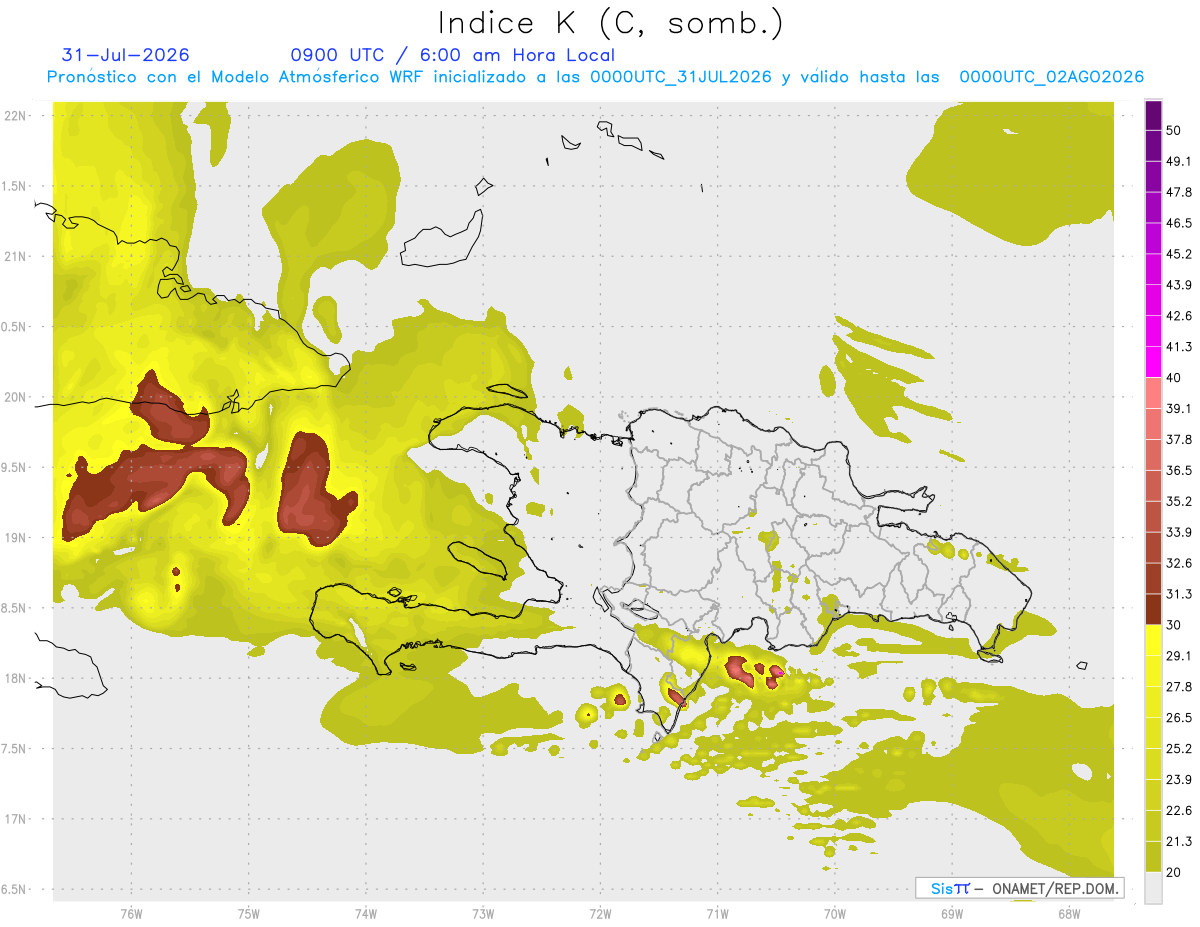Click the colorbar value "36.5"

(x=1179, y=470)
